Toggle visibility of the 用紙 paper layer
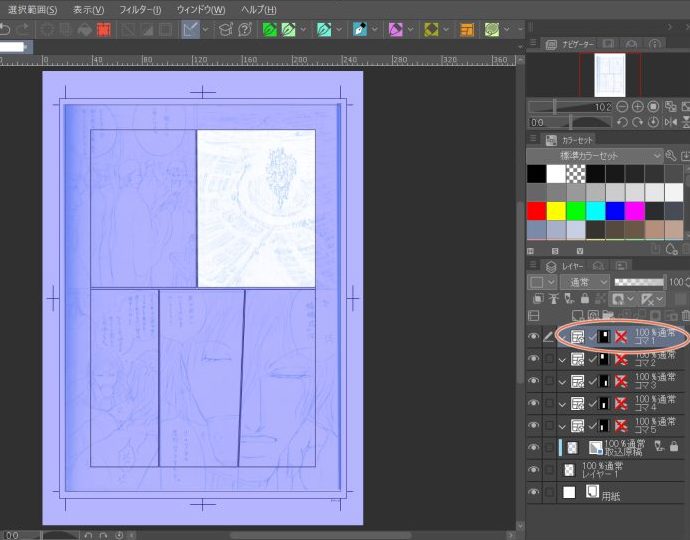The image size is (690, 540). click(x=534, y=492)
